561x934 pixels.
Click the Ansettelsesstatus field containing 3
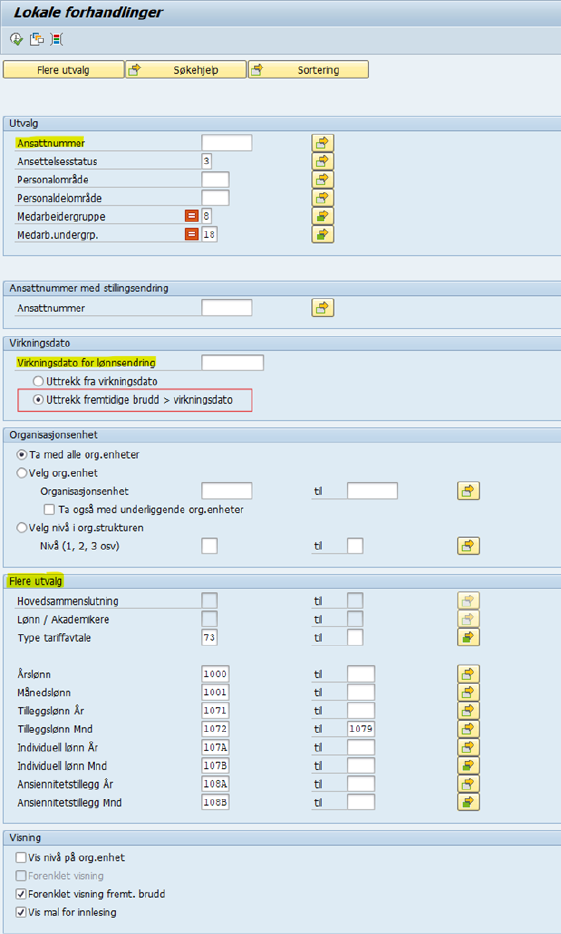[207, 161]
